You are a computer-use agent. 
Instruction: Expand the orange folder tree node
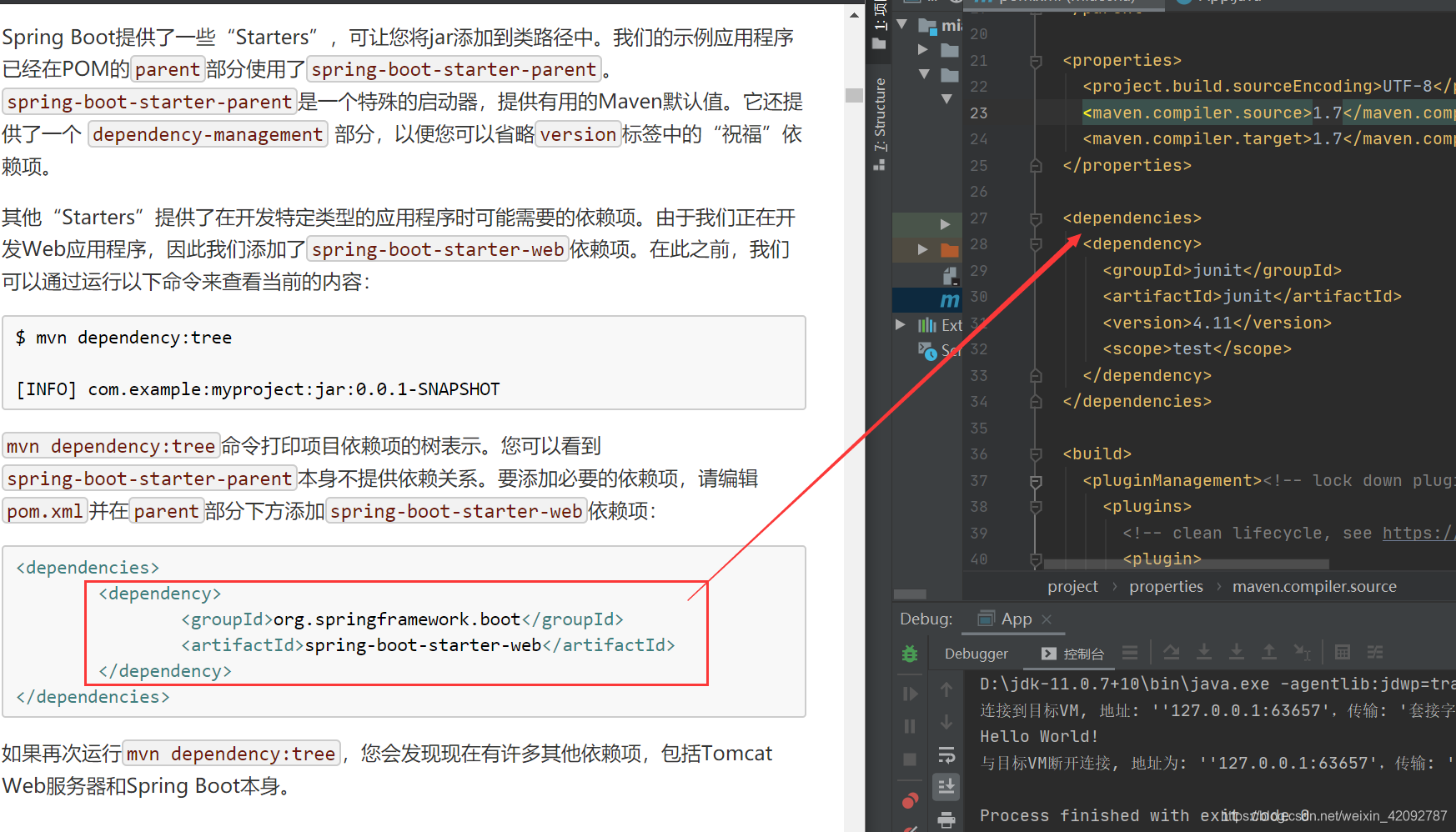pyautogui.click(x=922, y=248)
